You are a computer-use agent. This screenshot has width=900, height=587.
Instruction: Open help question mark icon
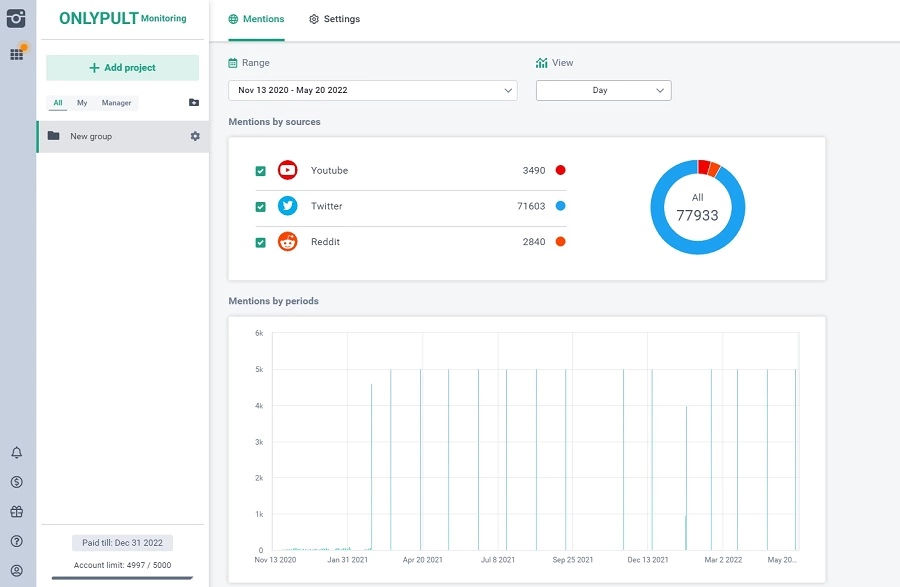tap(16, 541)
